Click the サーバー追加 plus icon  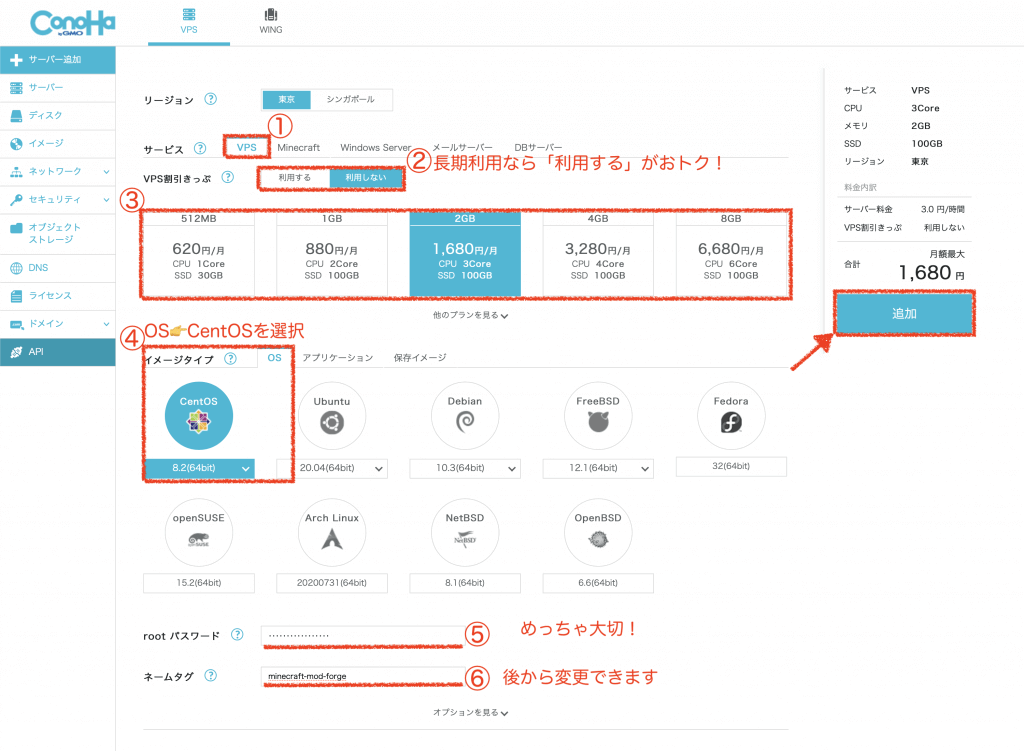pos(16,60)
